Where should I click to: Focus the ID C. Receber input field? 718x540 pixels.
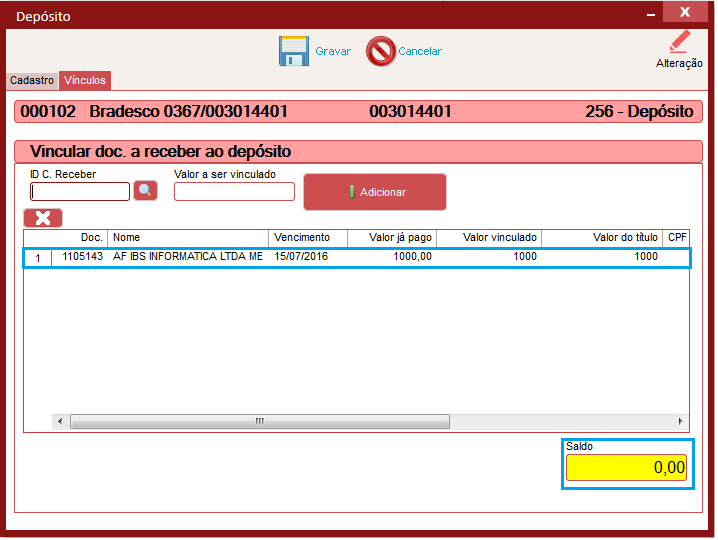80,191
